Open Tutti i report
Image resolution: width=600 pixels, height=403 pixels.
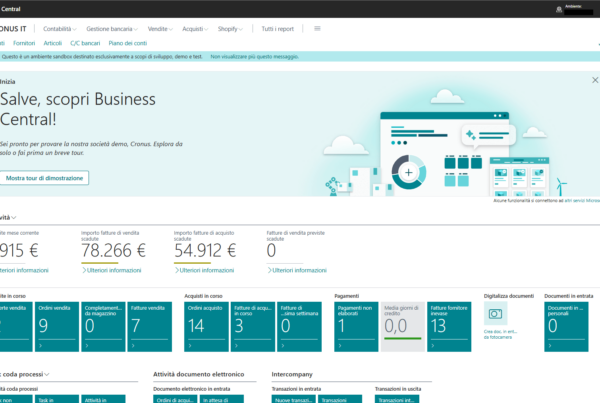pos(277,29)
